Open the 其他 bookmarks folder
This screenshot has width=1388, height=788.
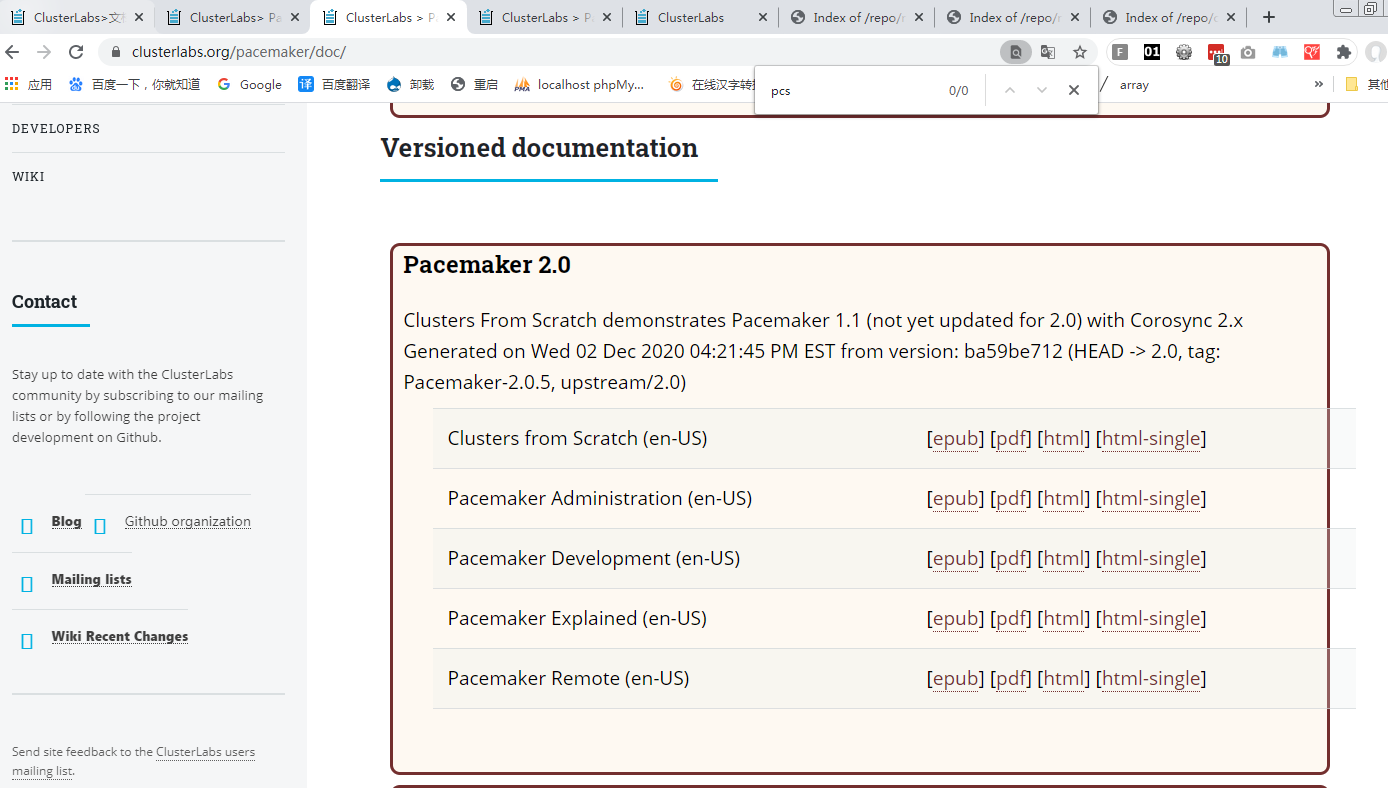tap(1366, 84)
